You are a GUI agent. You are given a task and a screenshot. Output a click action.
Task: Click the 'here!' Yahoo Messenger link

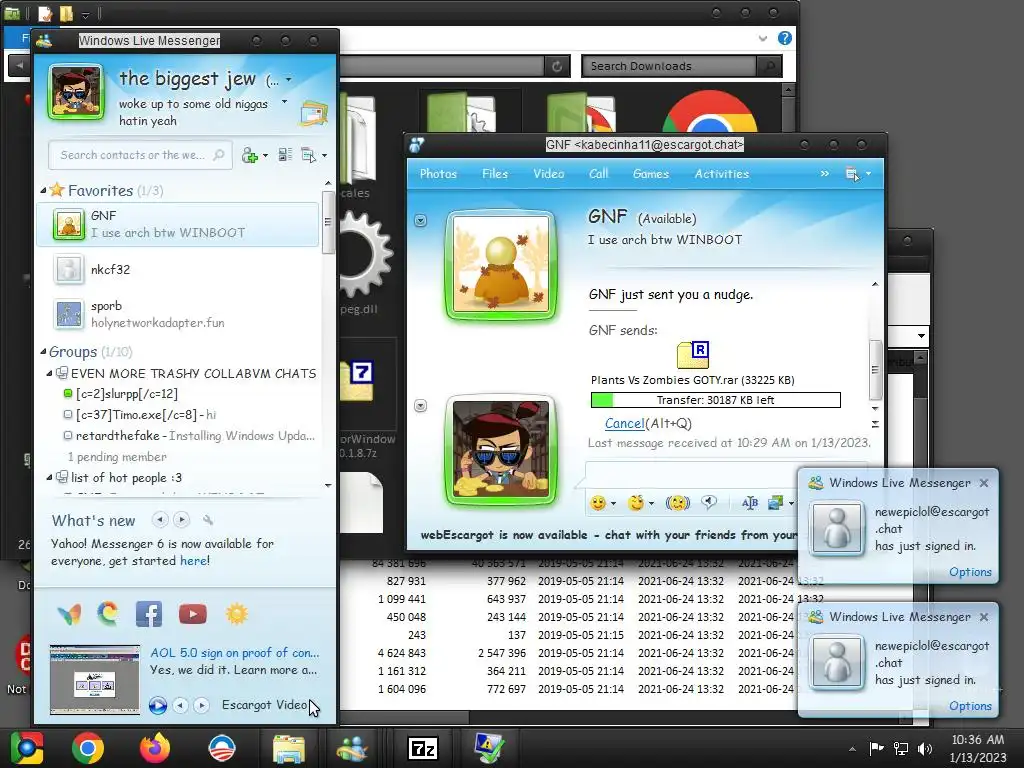pyautogui.click(x=195, y=560)
